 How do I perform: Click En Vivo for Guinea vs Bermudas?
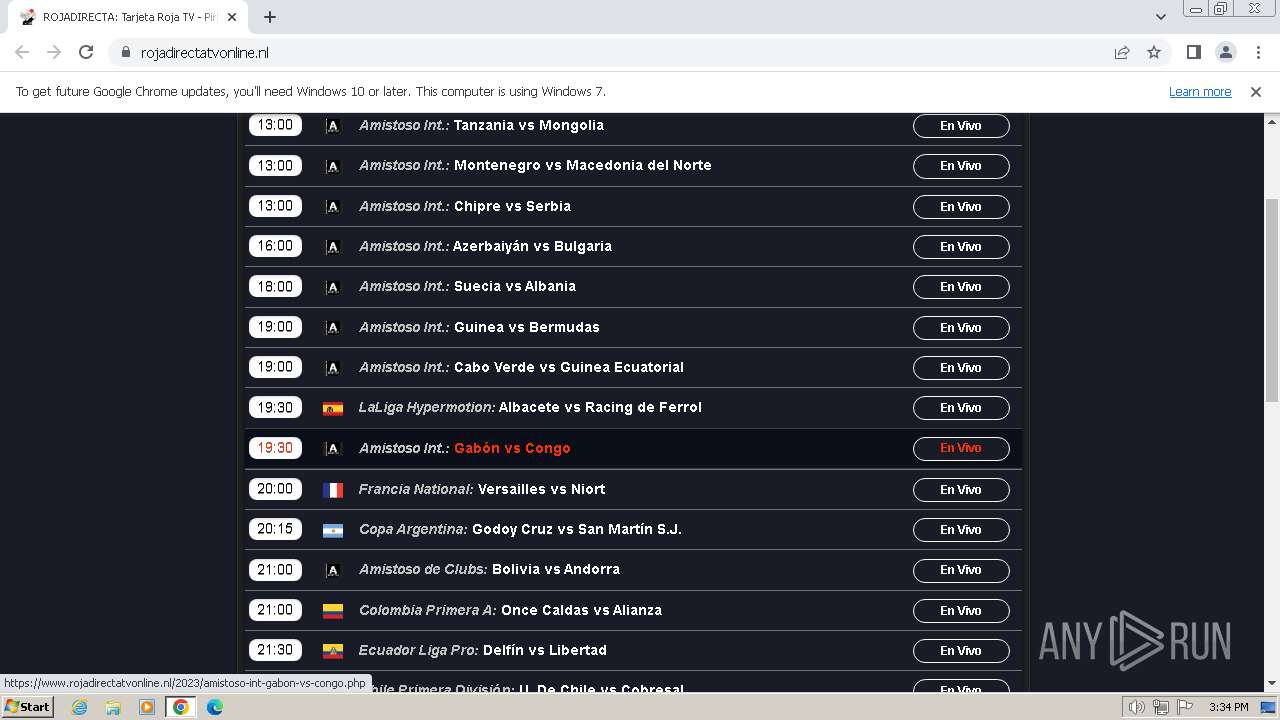(961, 328)
